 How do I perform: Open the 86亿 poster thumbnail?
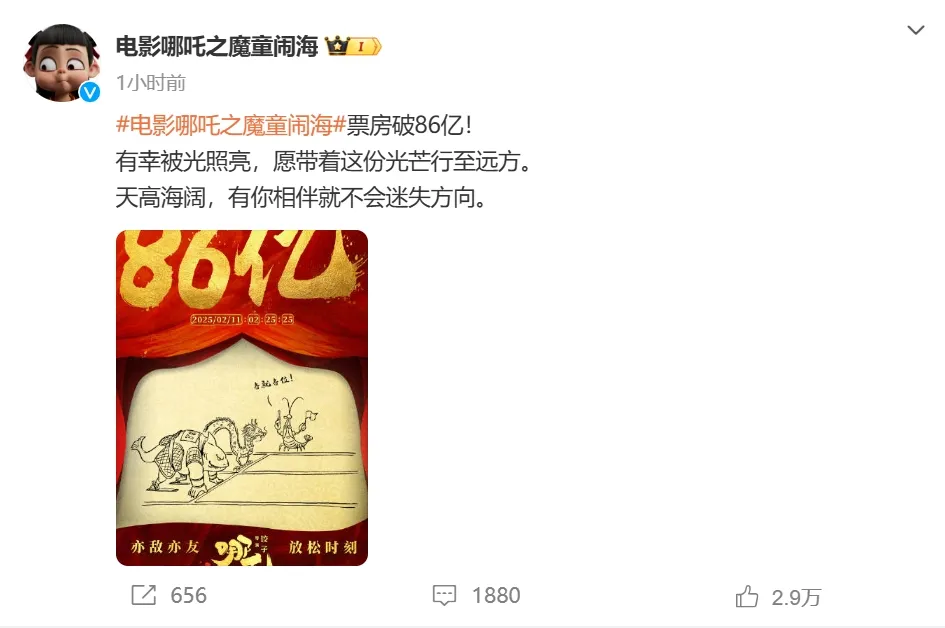(x=242, y=398)
